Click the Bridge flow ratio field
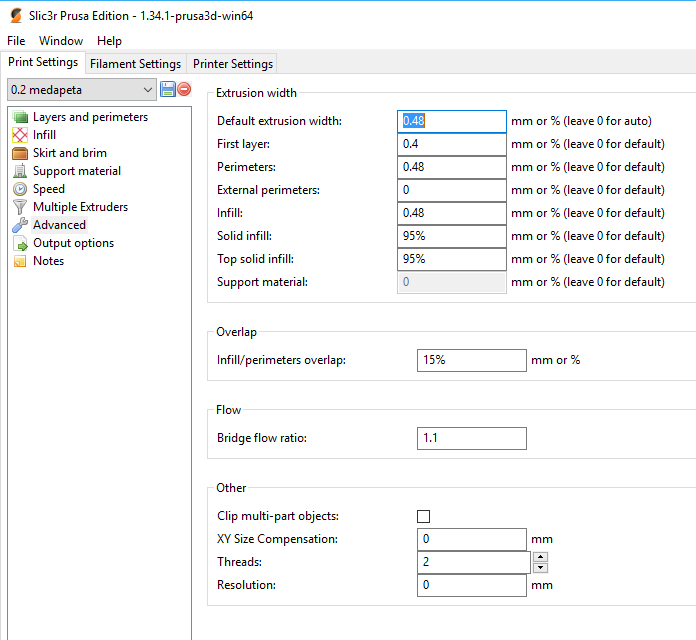696x640 pixels. 471,438
